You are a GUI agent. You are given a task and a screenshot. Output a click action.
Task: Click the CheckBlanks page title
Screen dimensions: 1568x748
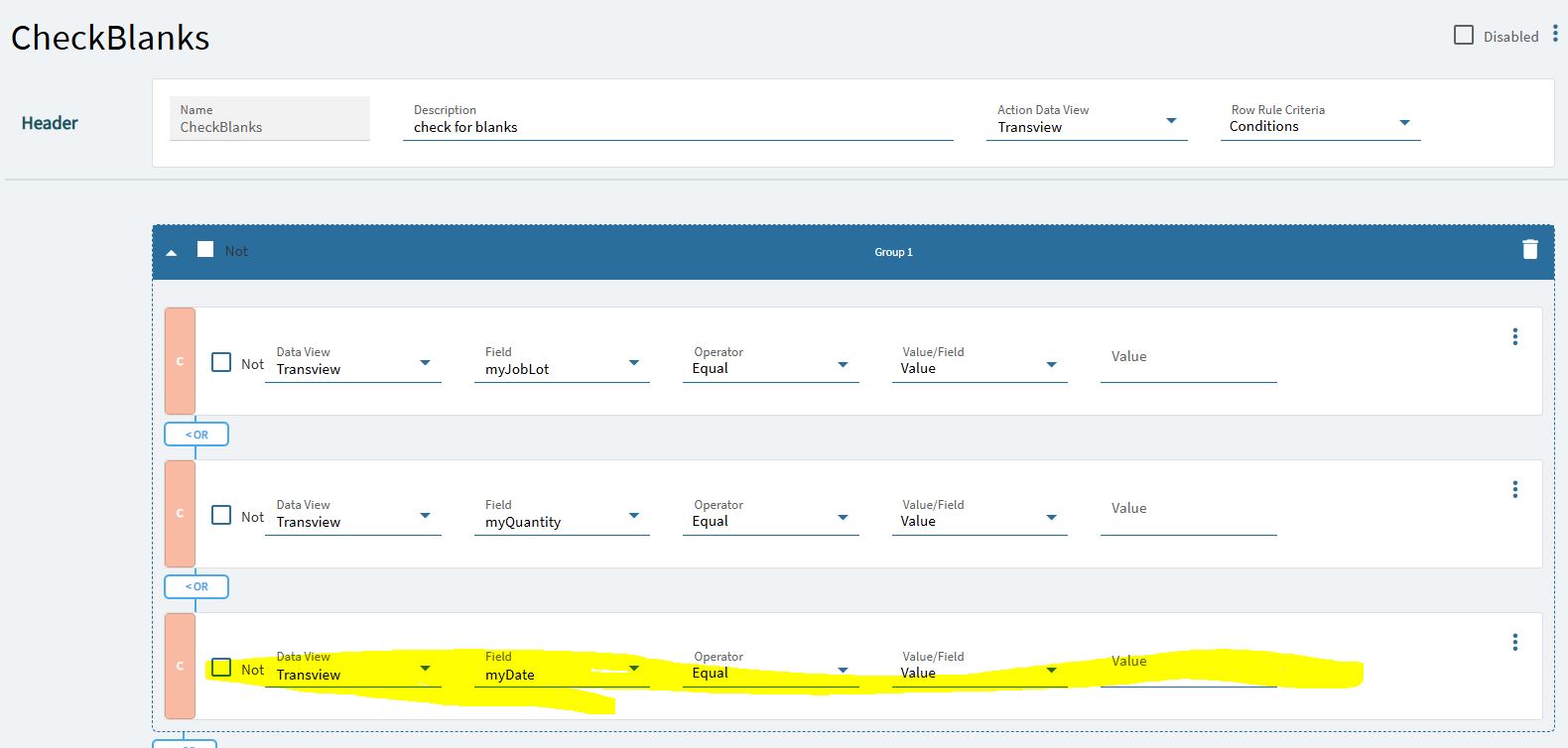coord(110,38)
